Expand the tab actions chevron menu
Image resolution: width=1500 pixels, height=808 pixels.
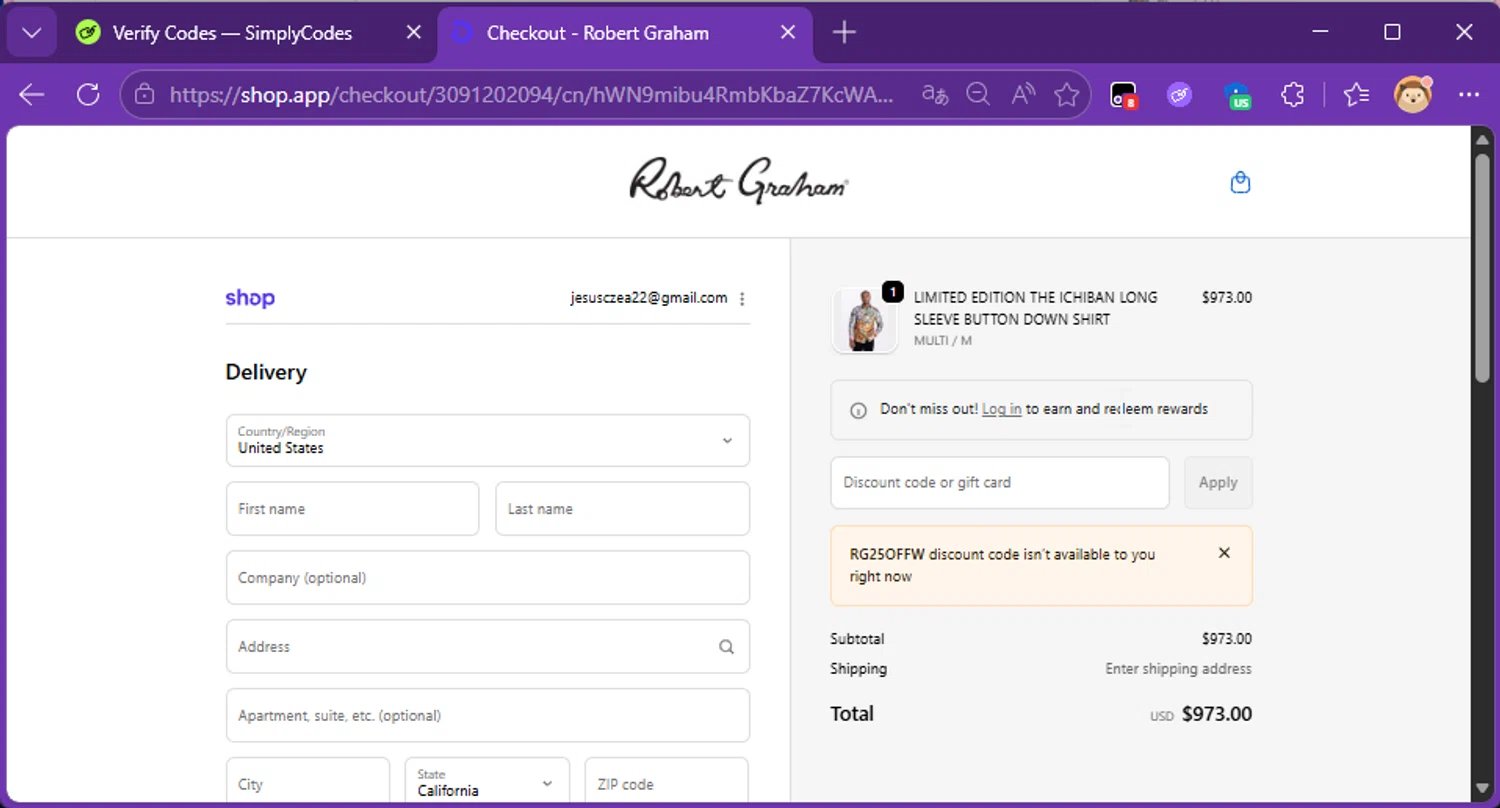click(x=31, y=33)
